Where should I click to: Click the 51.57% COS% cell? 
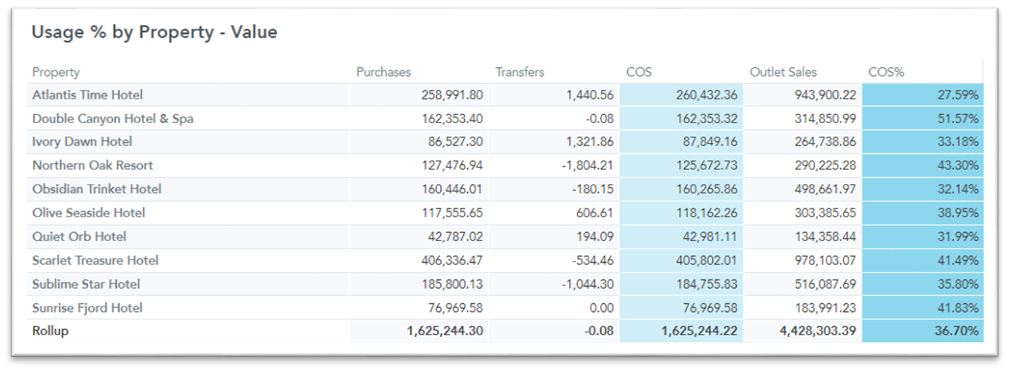click(922, 119)
